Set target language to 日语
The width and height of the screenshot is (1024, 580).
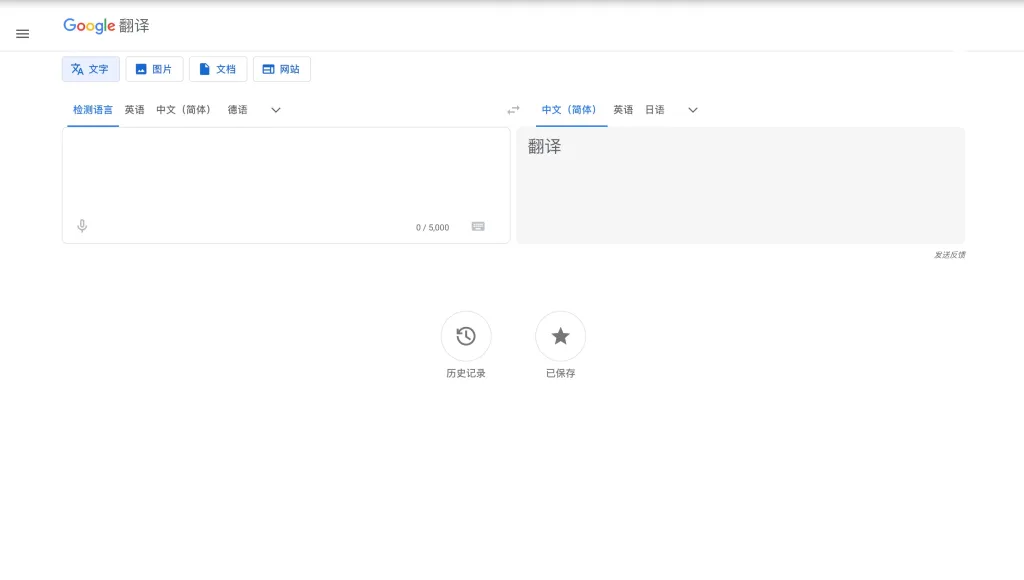654,110
